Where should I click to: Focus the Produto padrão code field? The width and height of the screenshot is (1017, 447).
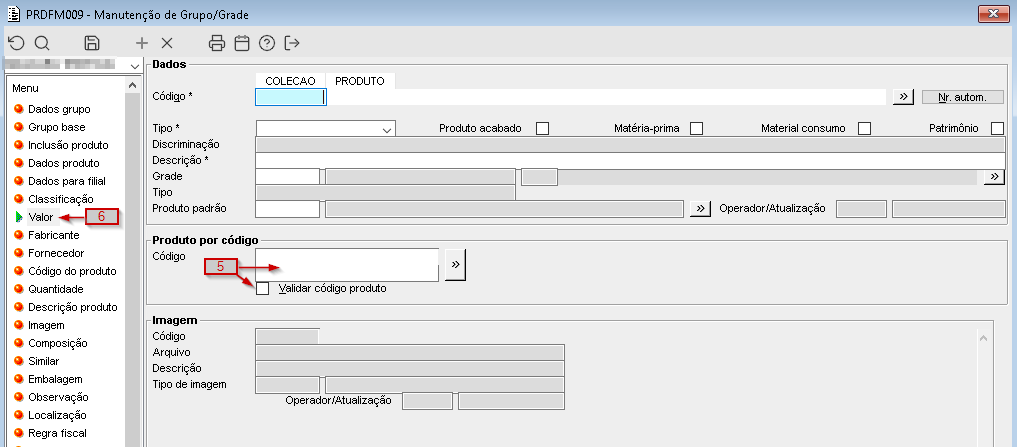click(288, 209)
